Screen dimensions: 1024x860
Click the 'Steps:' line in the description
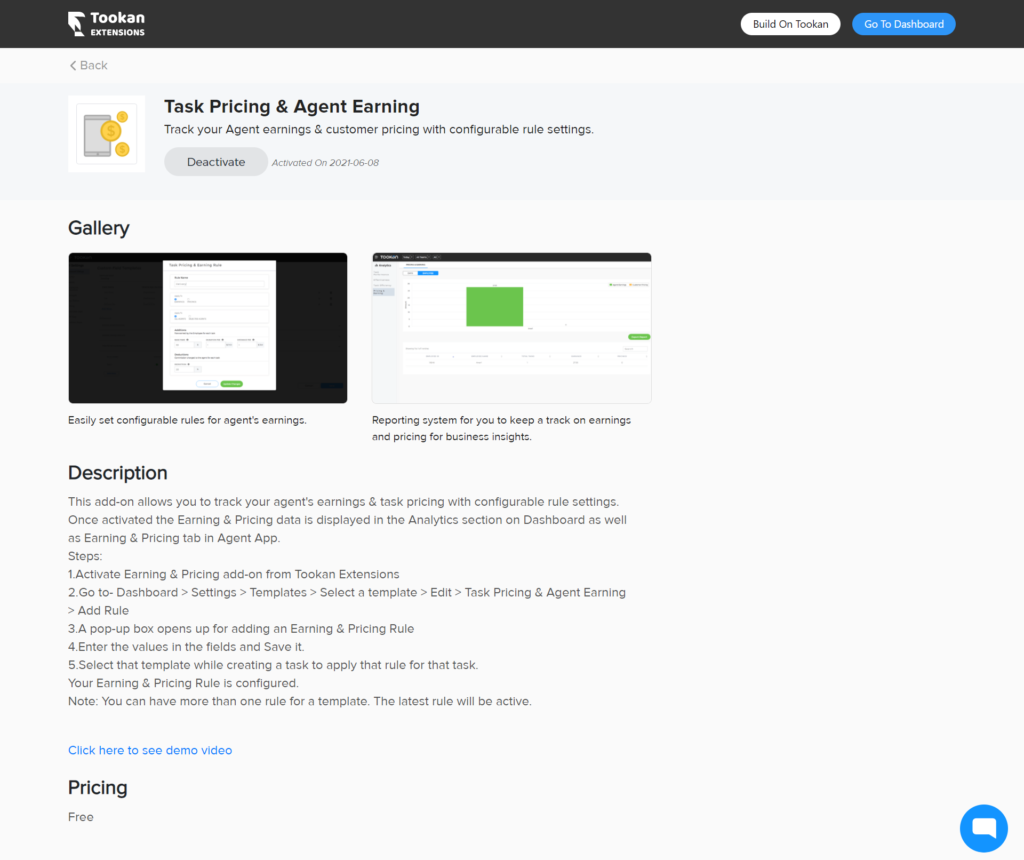[85, 556]
